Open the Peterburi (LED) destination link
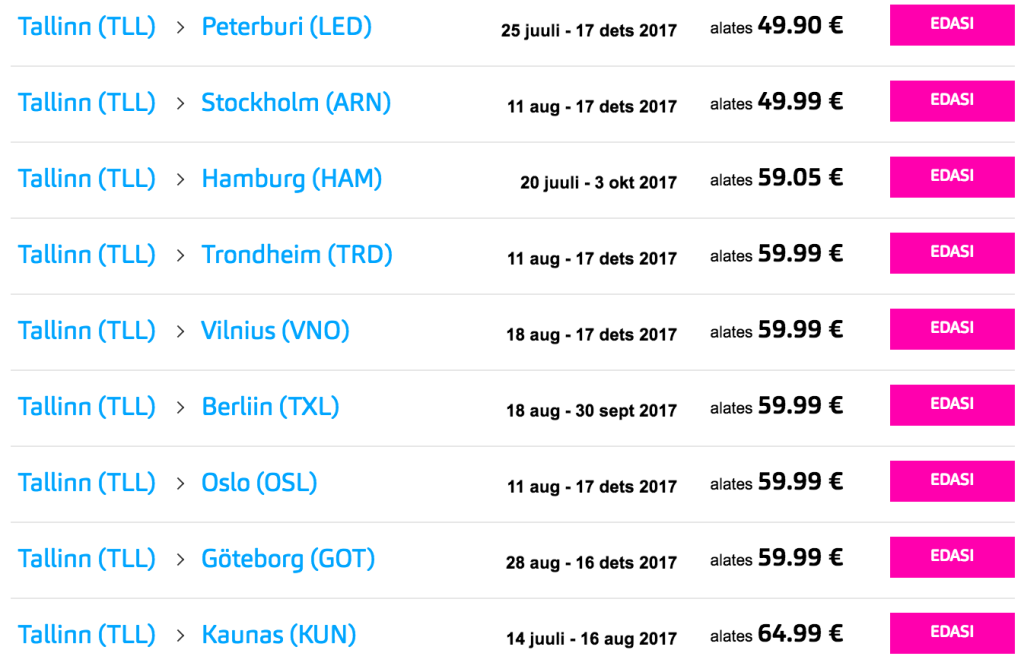The width and height of the screenshot is (1024, 669). [286, 27]
